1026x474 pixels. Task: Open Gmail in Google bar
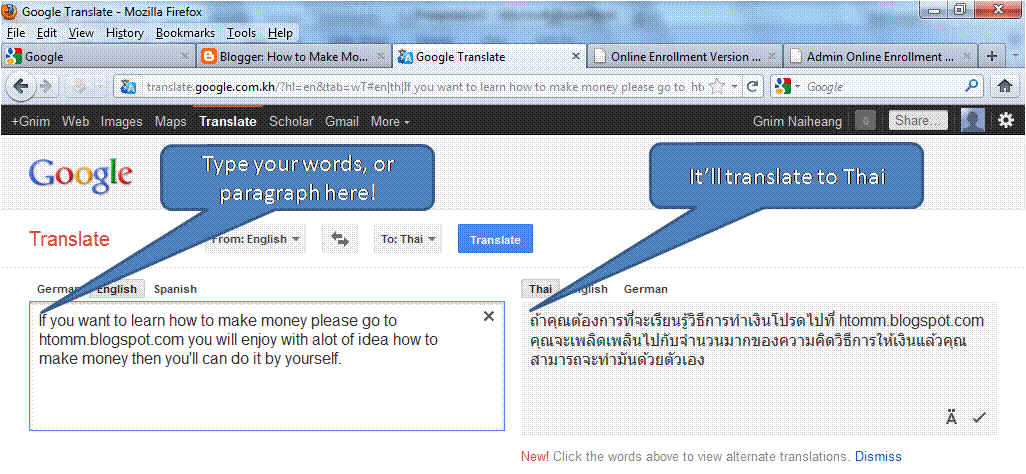coord(342,121)
